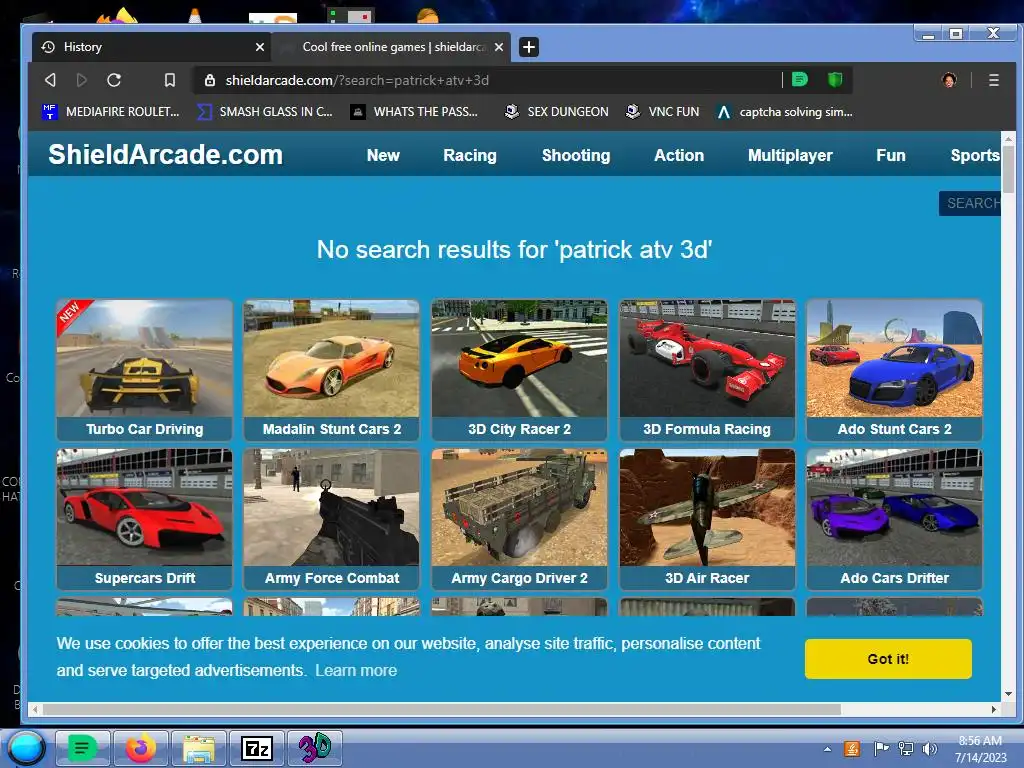Image resolution: width=1024 pixels, height=768 pixels.
Task: Open the Racing games category
Action: [x=470, y=155]
